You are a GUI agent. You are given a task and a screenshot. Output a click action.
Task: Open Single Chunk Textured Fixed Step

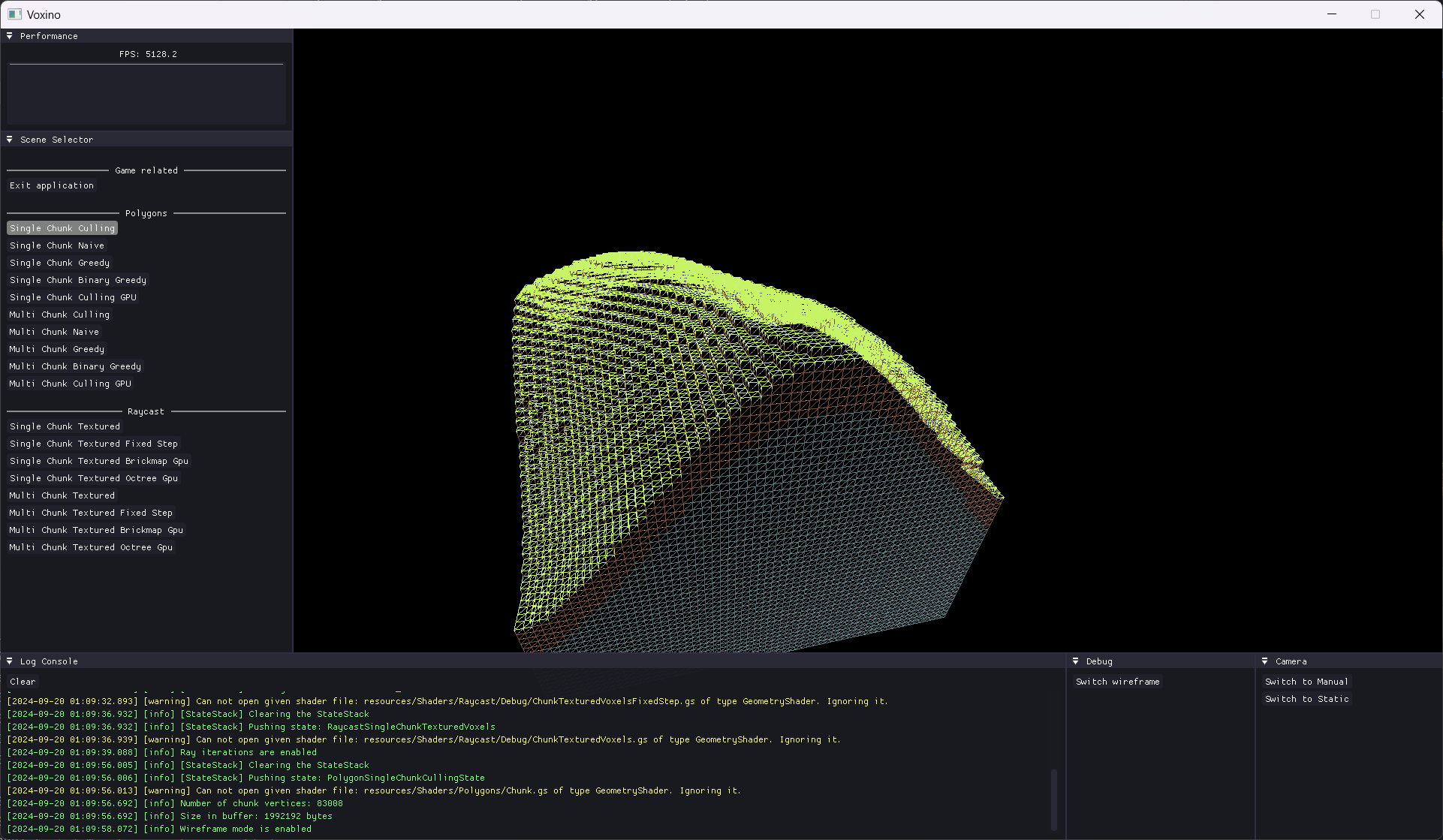coord(94,444)
